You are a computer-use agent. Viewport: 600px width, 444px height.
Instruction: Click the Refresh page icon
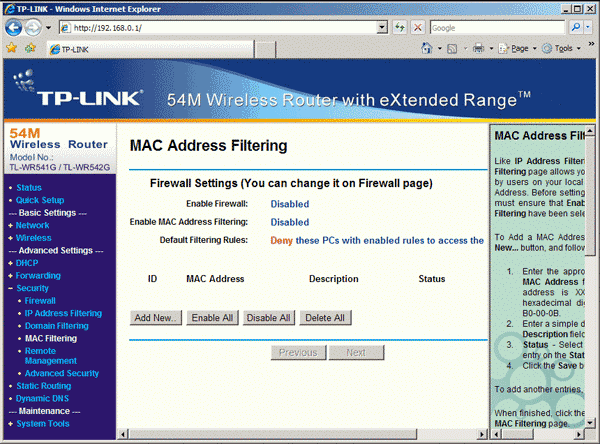pos(400,28)
